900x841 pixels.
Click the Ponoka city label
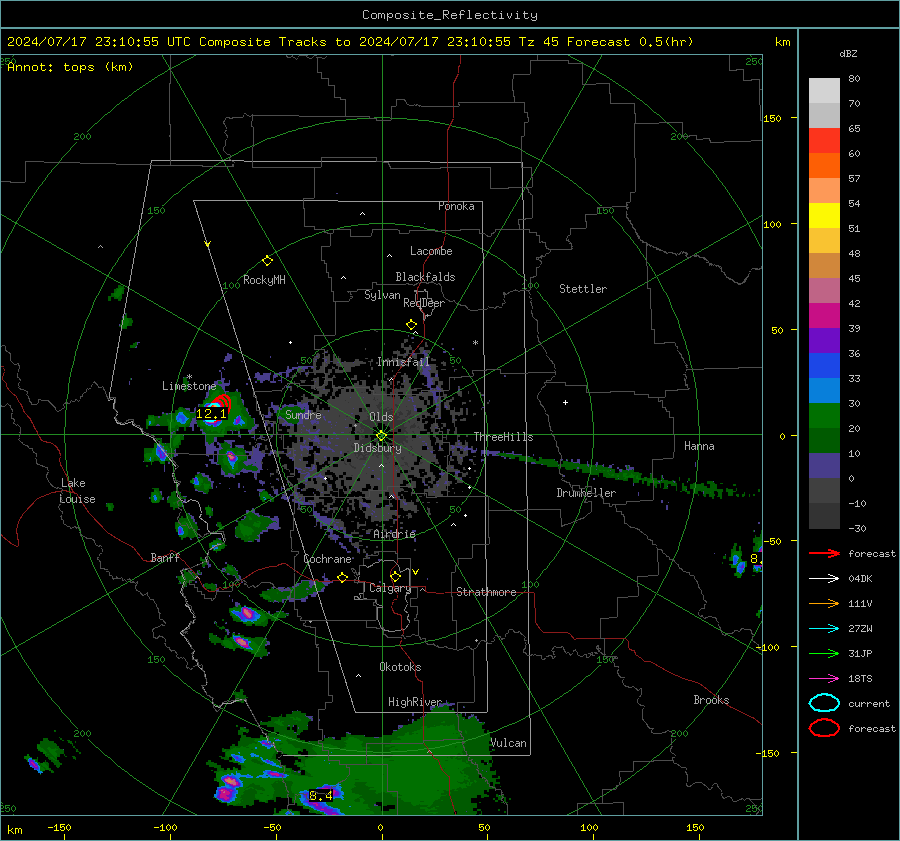[x=456, y=206]
